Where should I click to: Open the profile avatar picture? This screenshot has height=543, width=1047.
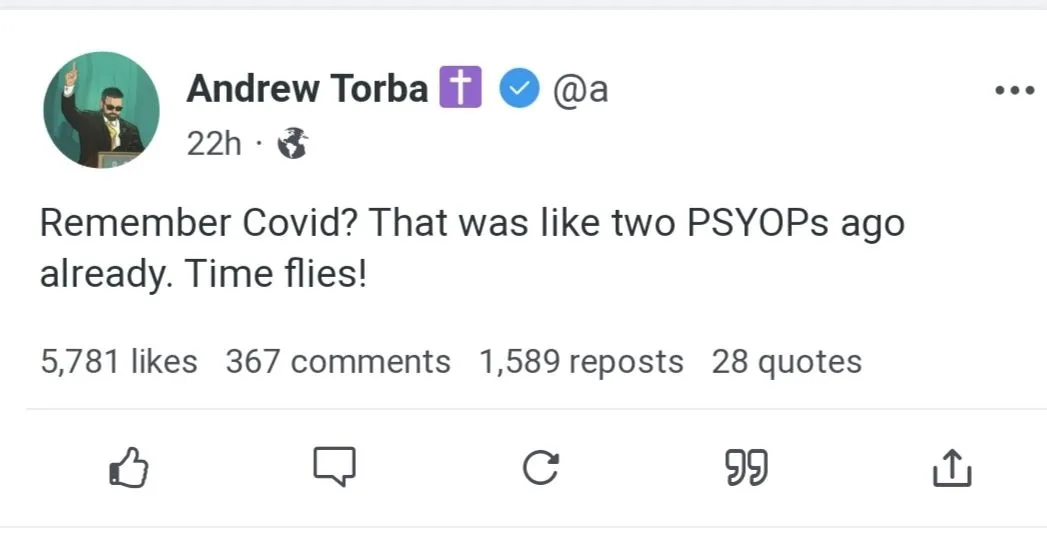[x=101, y=110]
